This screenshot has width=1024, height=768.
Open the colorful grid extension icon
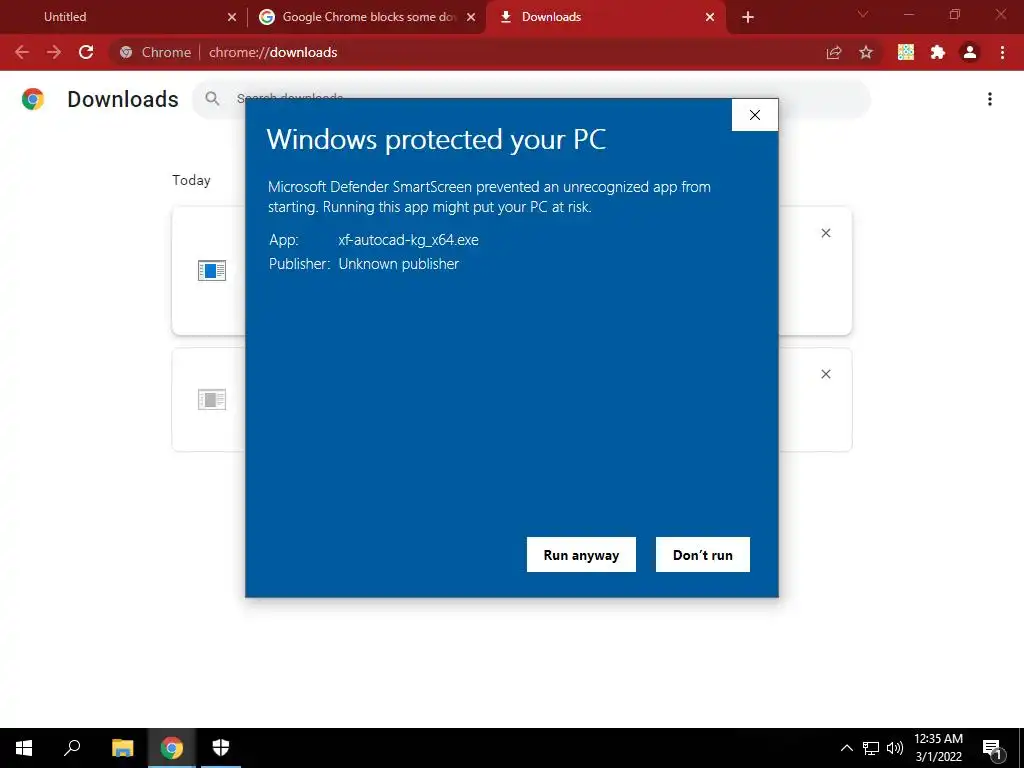coord(906,52)
